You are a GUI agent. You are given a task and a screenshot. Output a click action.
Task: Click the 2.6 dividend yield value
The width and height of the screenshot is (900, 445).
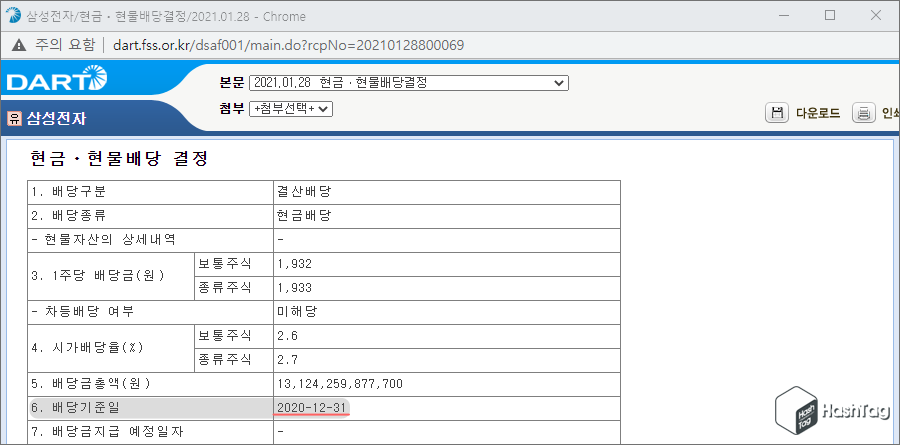(x=288, y=336)
